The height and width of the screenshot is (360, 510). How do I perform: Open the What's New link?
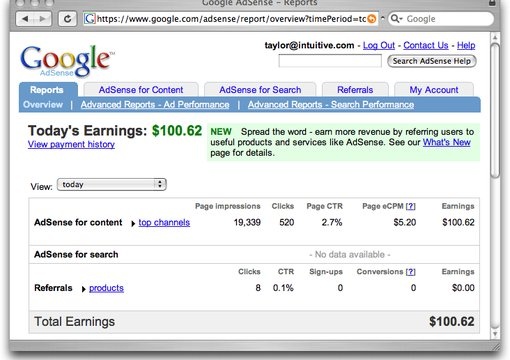point(447,142)
